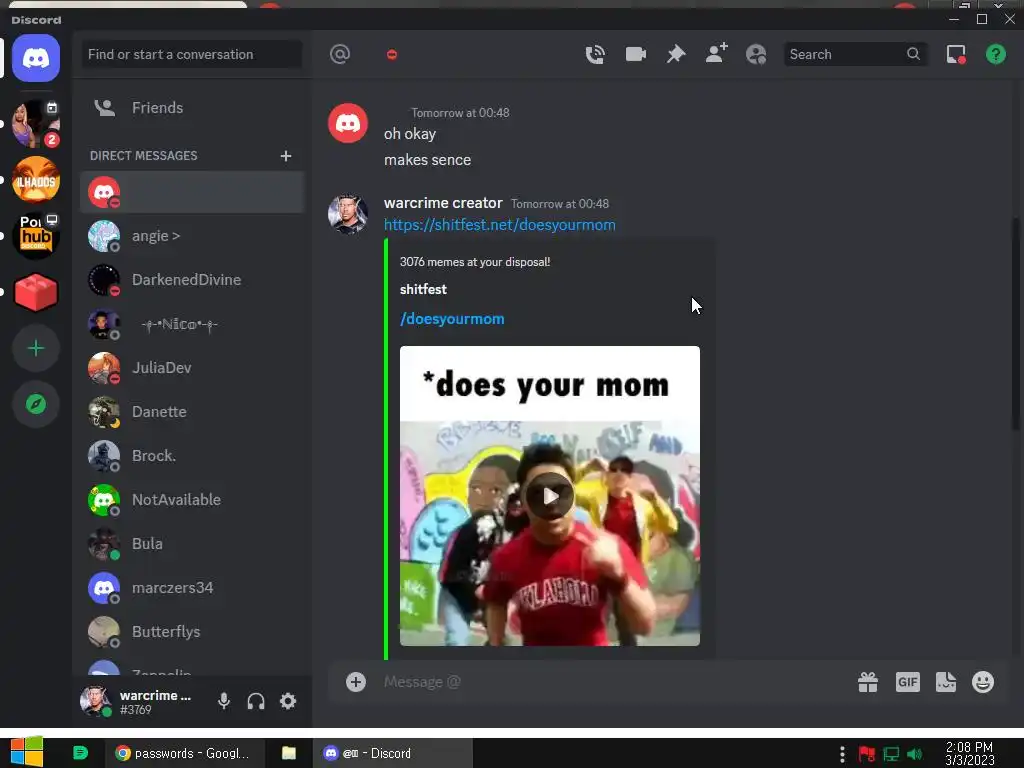Add a server with the plus icon
The width and height of the screenshot is (1024, 768).
pos(36,348)
